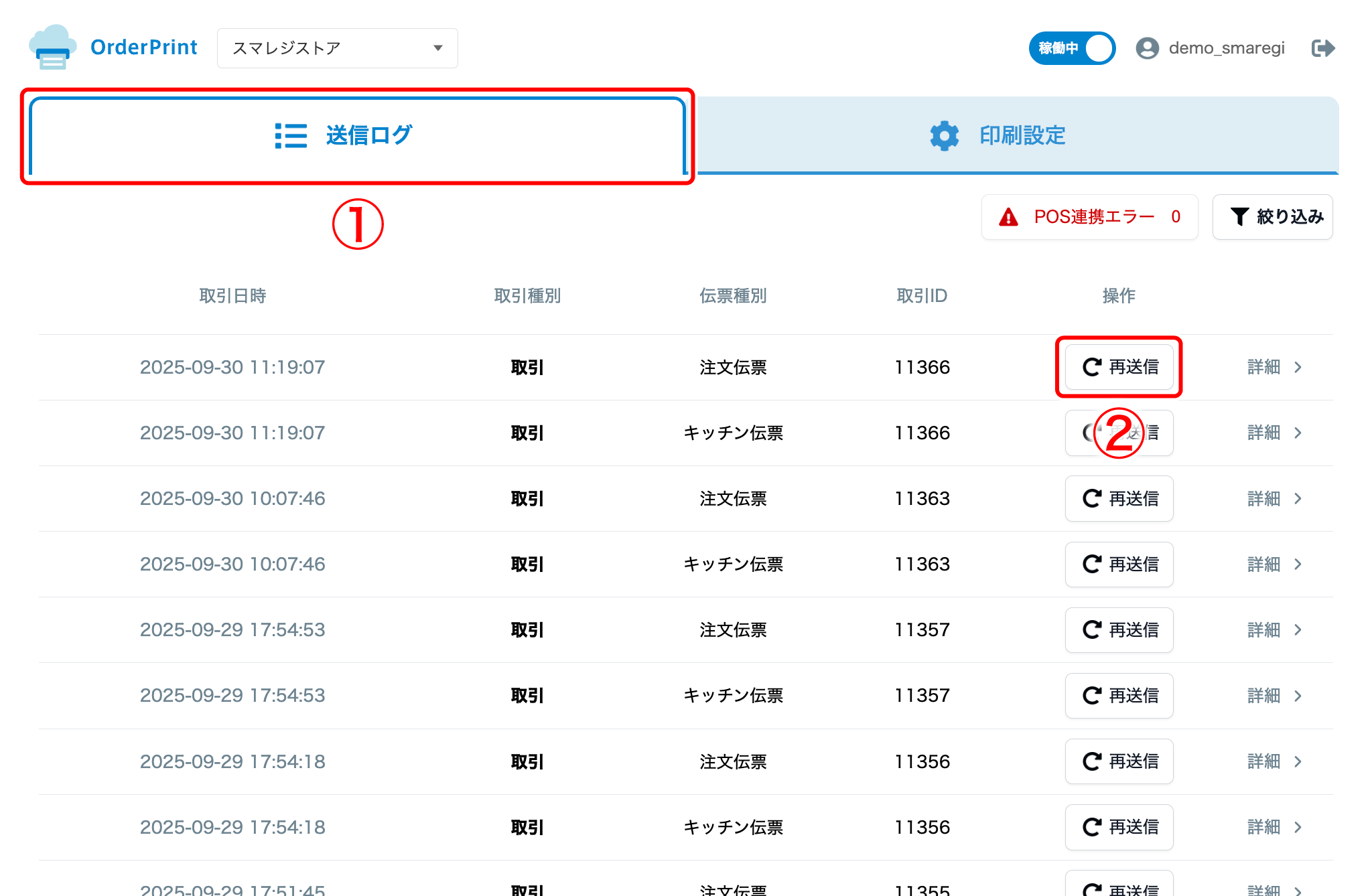Open the スマレジストア store dropdown
Viewport: 1372px width, 896px height.
click(x=337, y=48)
